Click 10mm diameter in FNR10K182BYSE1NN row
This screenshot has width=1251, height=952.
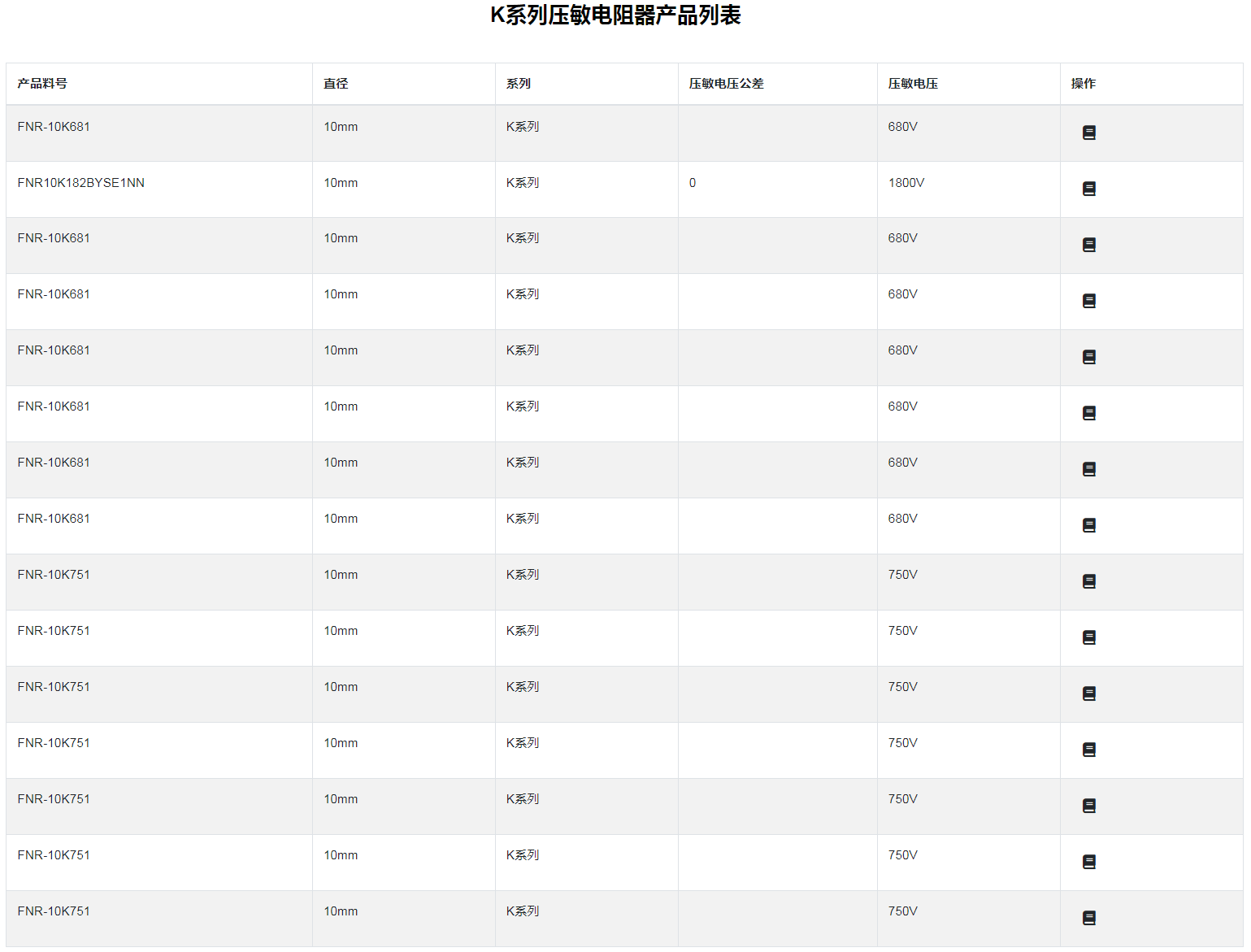pos(341,183)
